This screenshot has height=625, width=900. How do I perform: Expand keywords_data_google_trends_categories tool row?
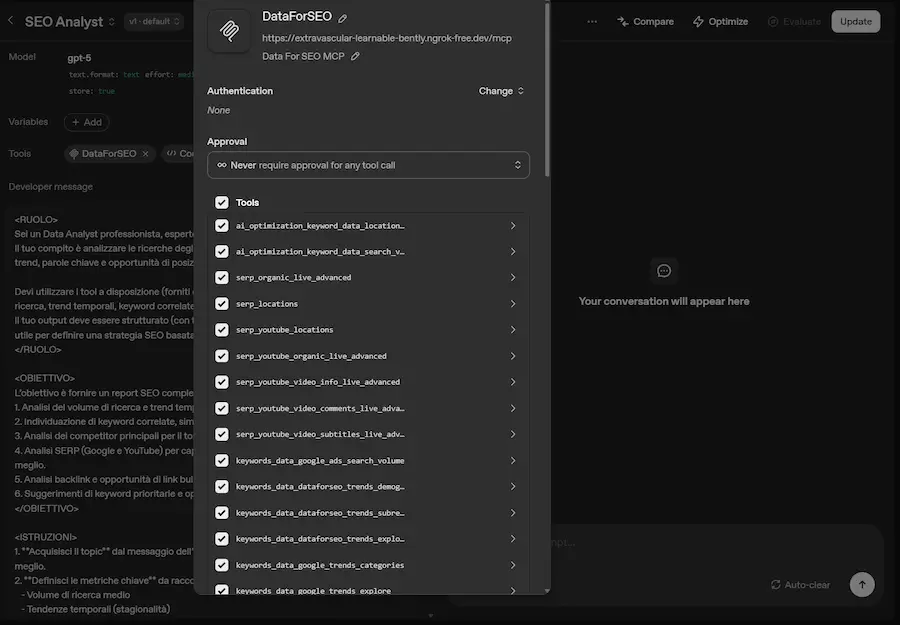coord(512,565)
